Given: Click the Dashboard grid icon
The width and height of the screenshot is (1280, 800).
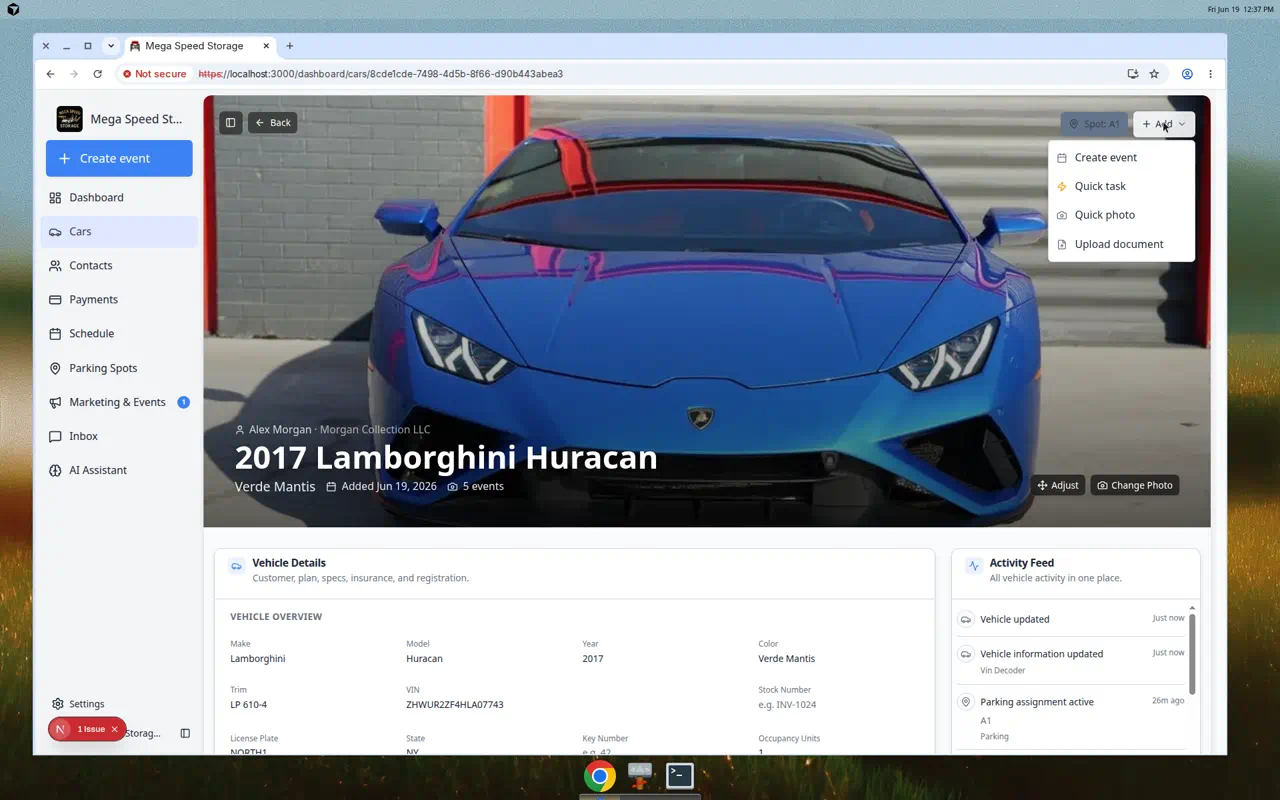Looking at the screenshot, I should coord(55,197).
